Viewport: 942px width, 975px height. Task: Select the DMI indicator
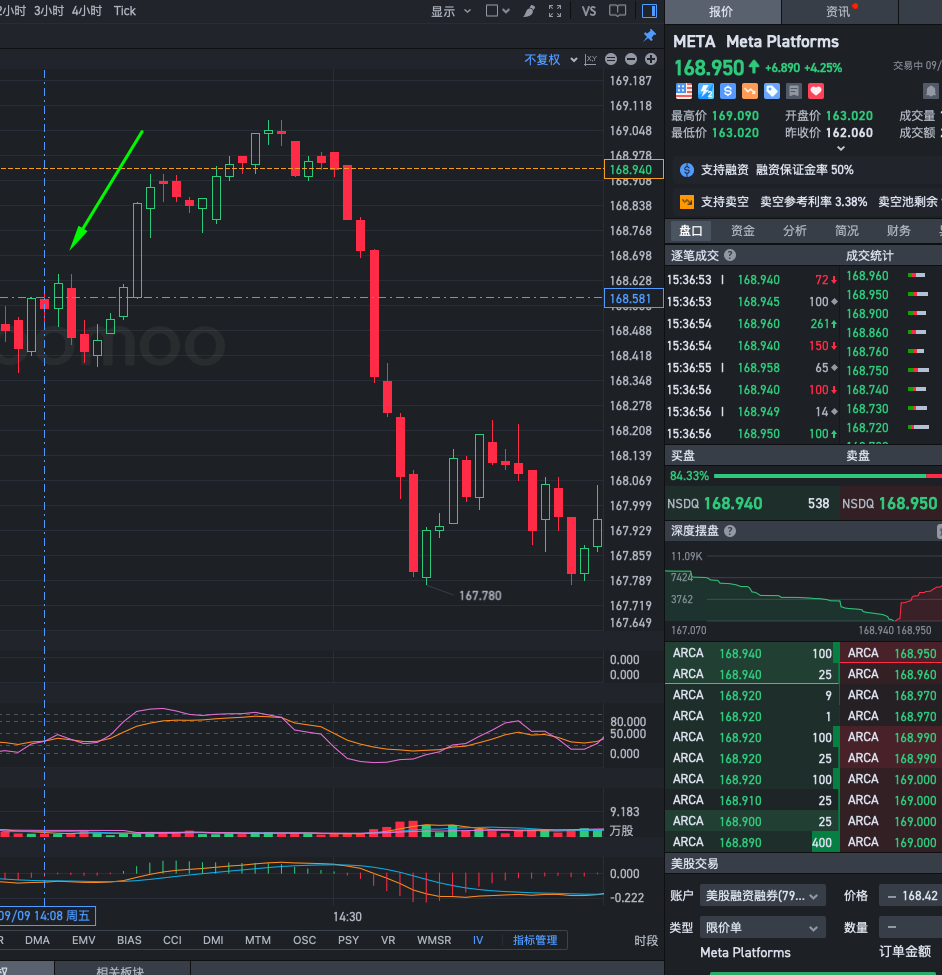tap(213, 940)
